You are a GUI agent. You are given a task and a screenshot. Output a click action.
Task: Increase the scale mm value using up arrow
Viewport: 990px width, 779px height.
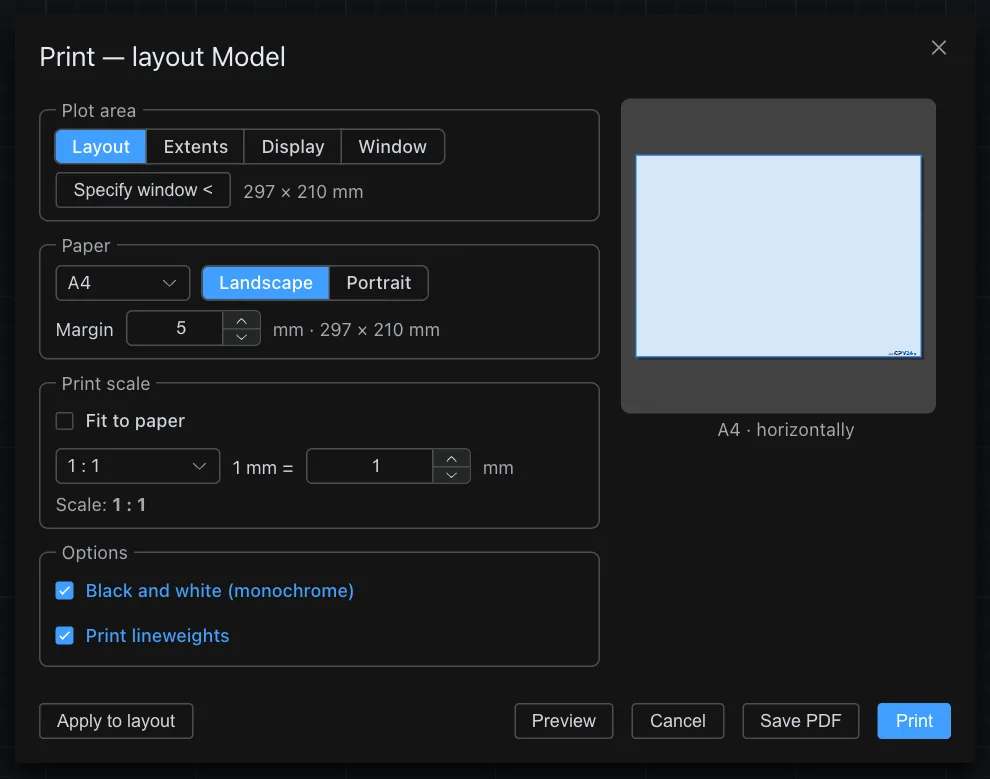click(451, 459)
